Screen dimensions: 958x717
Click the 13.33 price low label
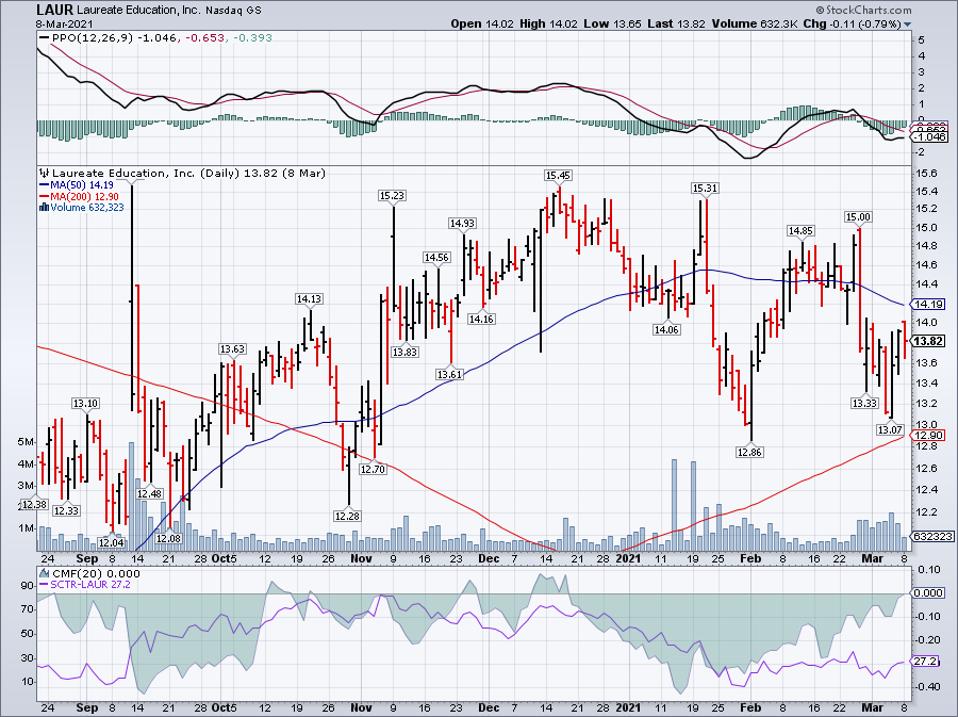(x=865, y=403)
